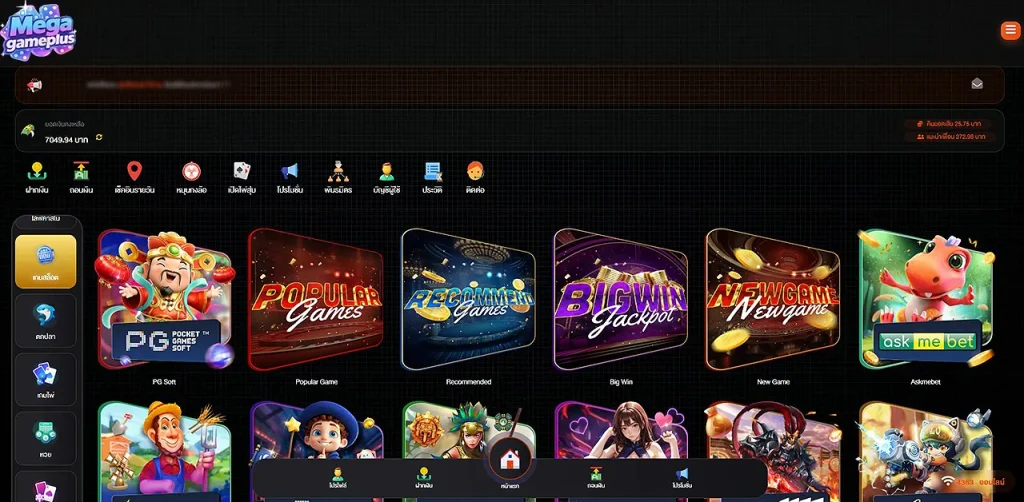Open the affiliate (พันธมิตร) network icon
Screen dimensions: 1024x502
click(338, 174)
